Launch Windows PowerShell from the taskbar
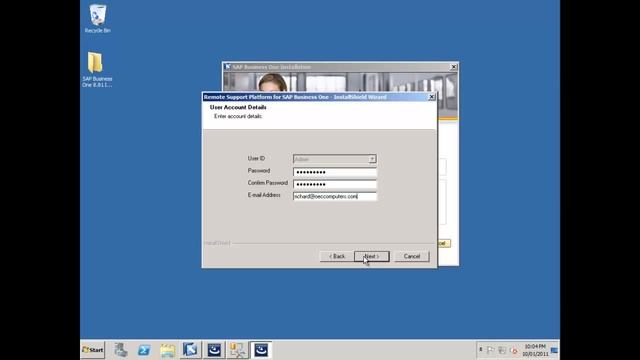 pos(144,350)
